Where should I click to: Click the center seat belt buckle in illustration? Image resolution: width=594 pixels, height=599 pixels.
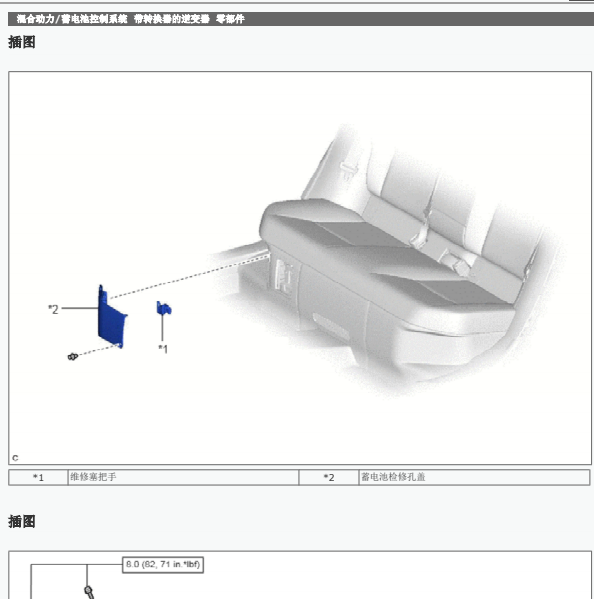tap(420, 233)
